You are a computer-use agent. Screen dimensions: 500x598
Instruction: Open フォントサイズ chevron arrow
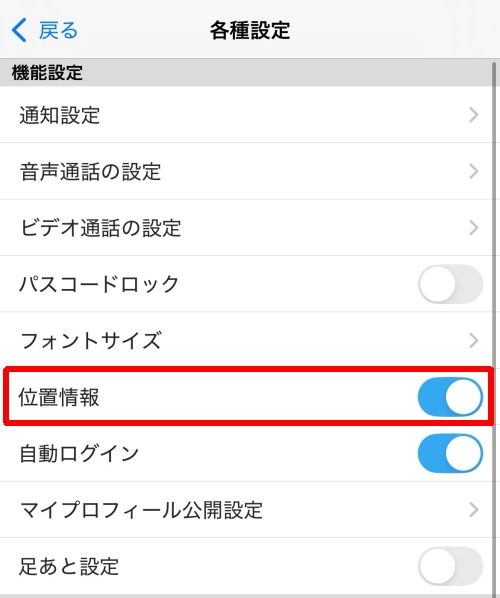pos(473,341)
